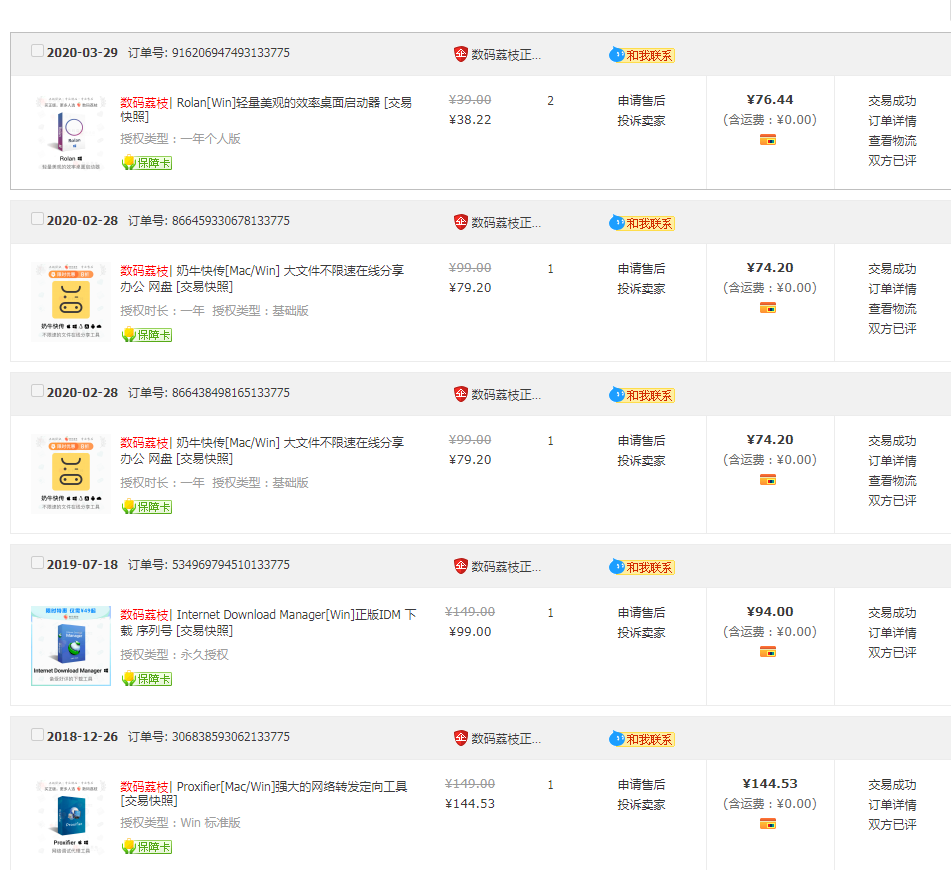Click 保障卡 badge under Rolan product
The width and height of the screenshot is (951, 870).
pyautogui.click(x=147, y=163)
